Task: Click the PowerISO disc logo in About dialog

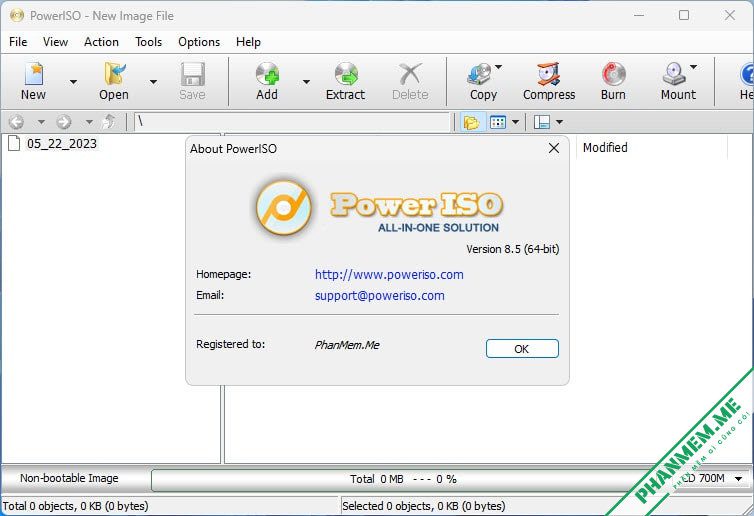Action: point(284,208)
